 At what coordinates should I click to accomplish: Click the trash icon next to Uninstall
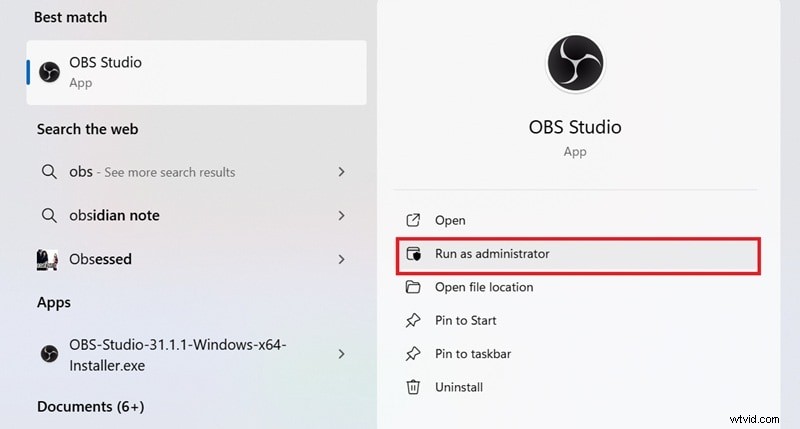pos(413,387)
